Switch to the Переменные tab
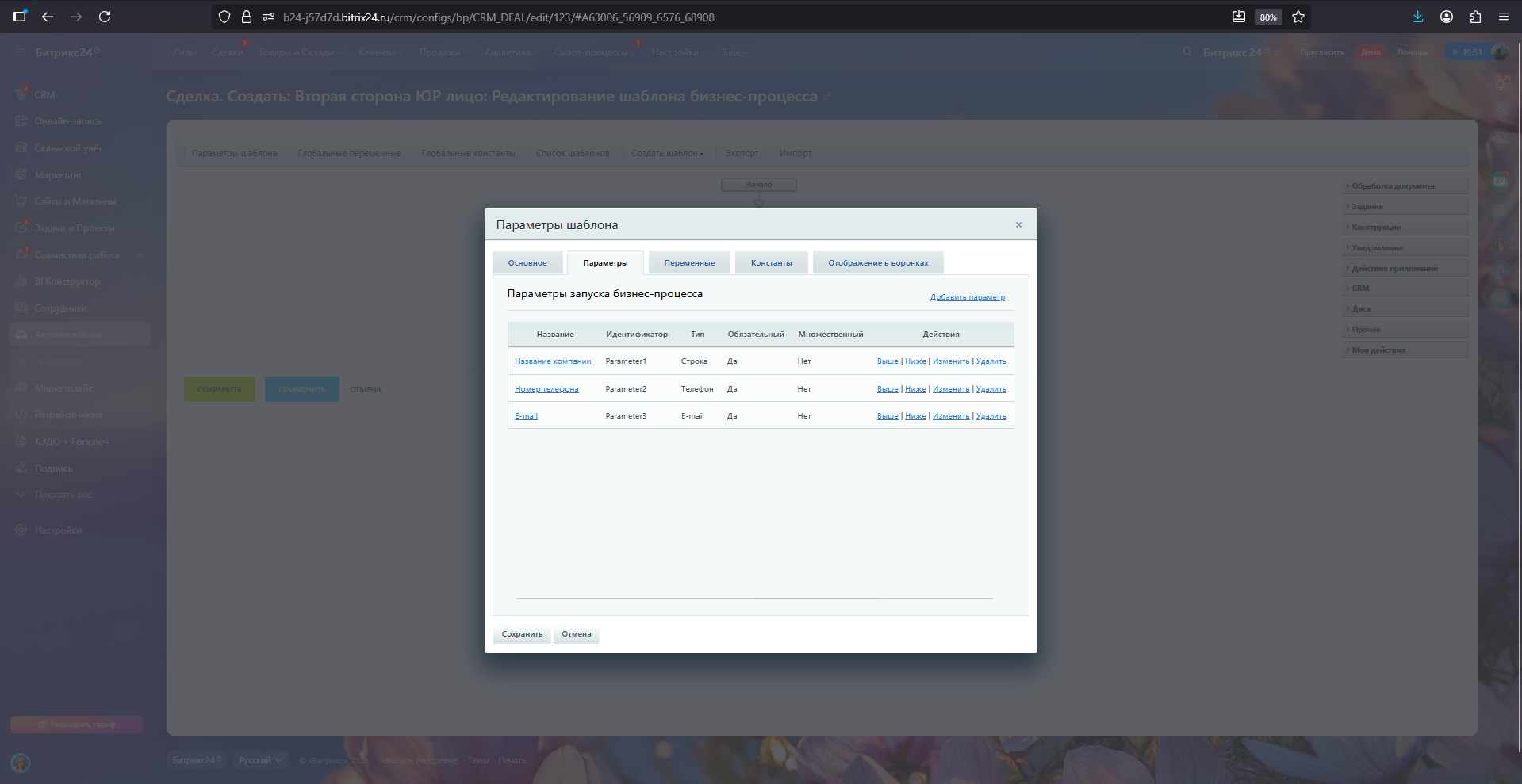 click(689, 262)
